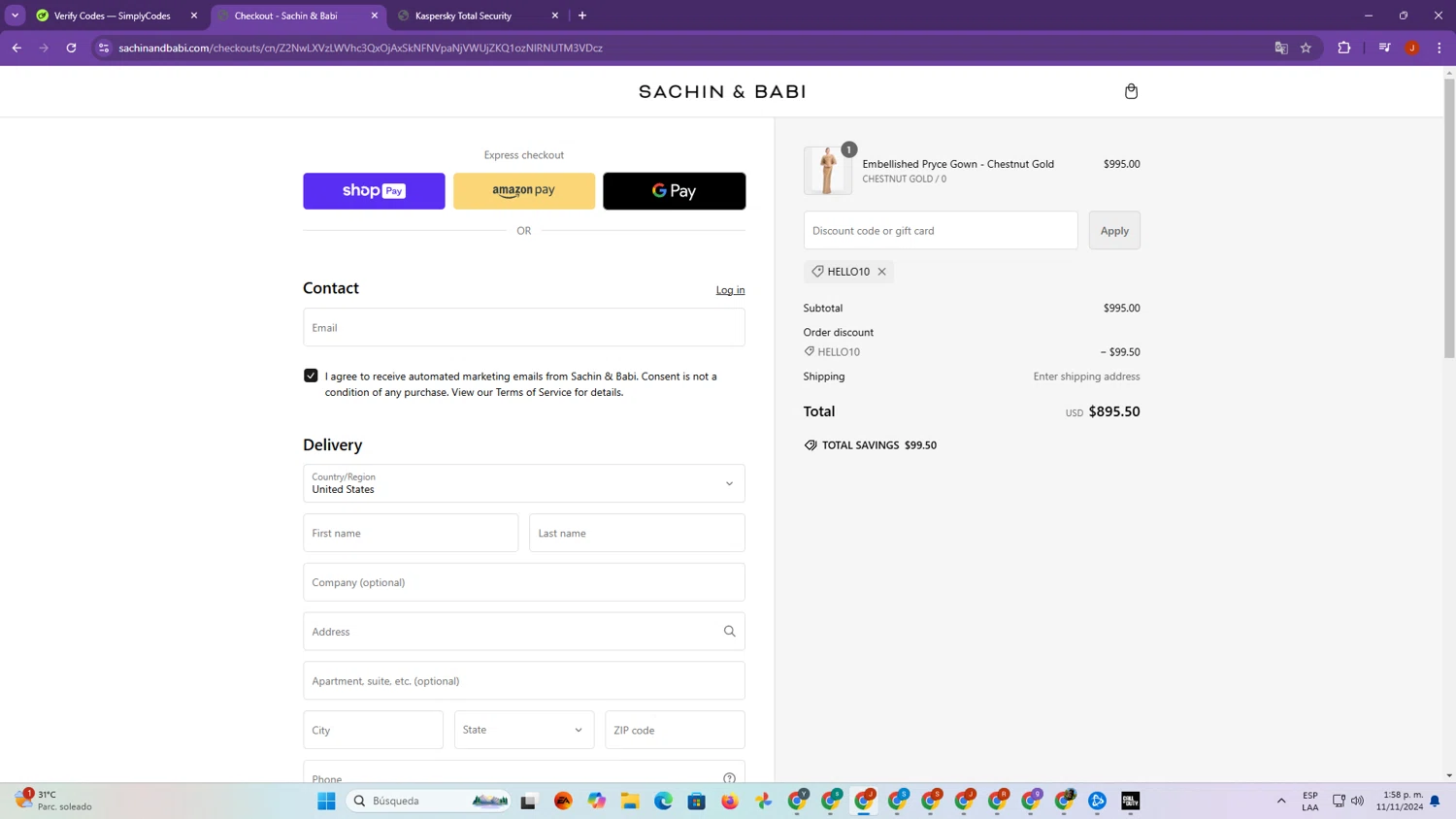Click the ZIP code field

point(675,730)
